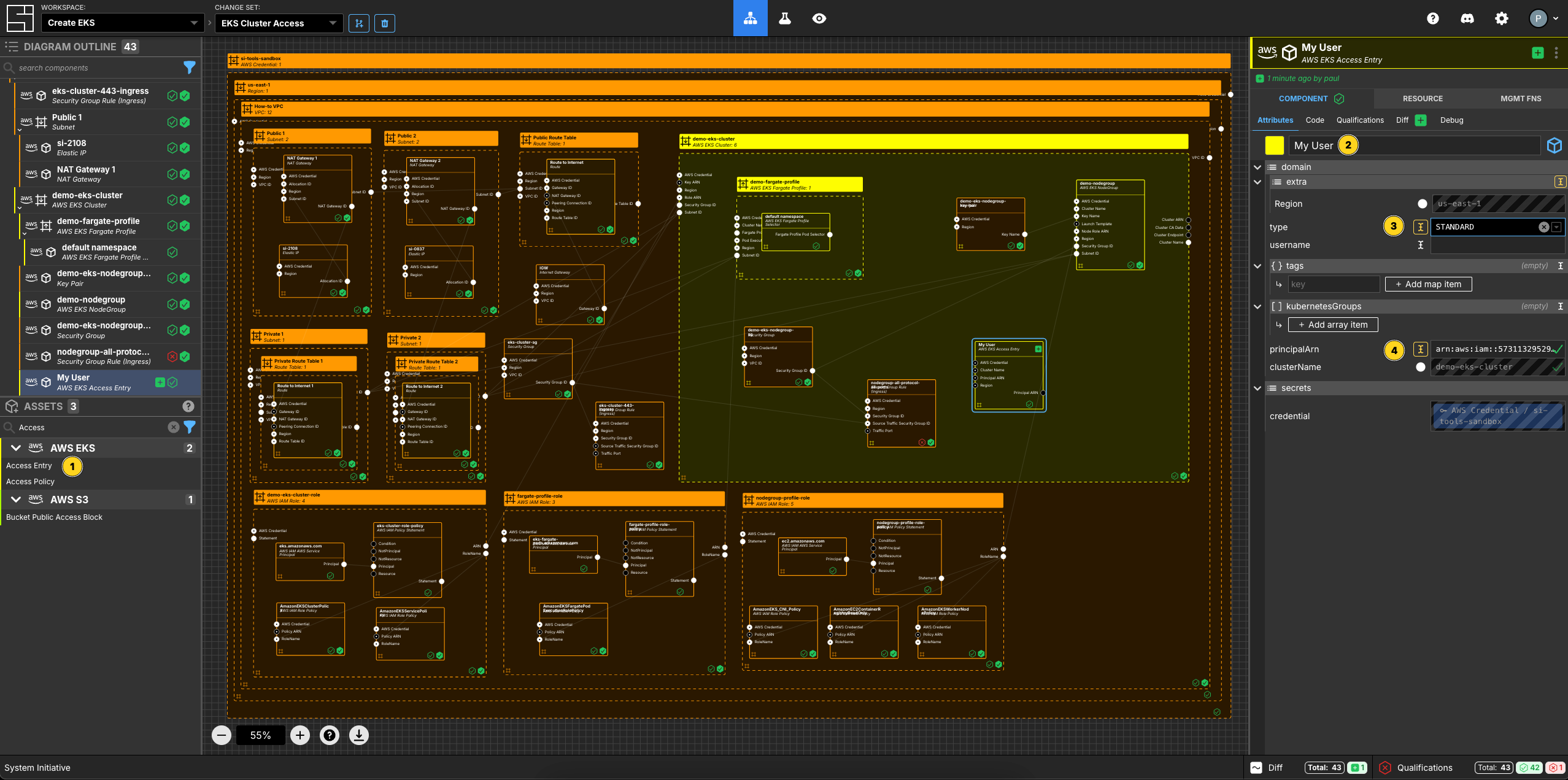Download the canvas image
The height and width of the screenshot is (780, 1568).
359,735
